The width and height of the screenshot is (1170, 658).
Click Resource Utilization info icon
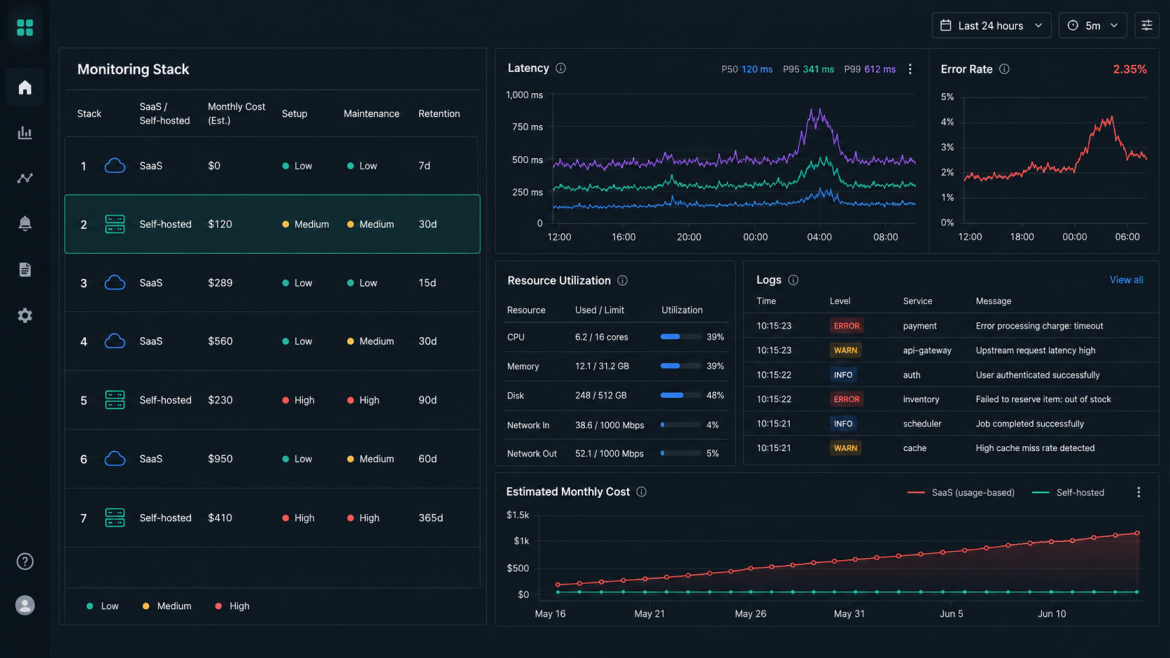[622, 281]
